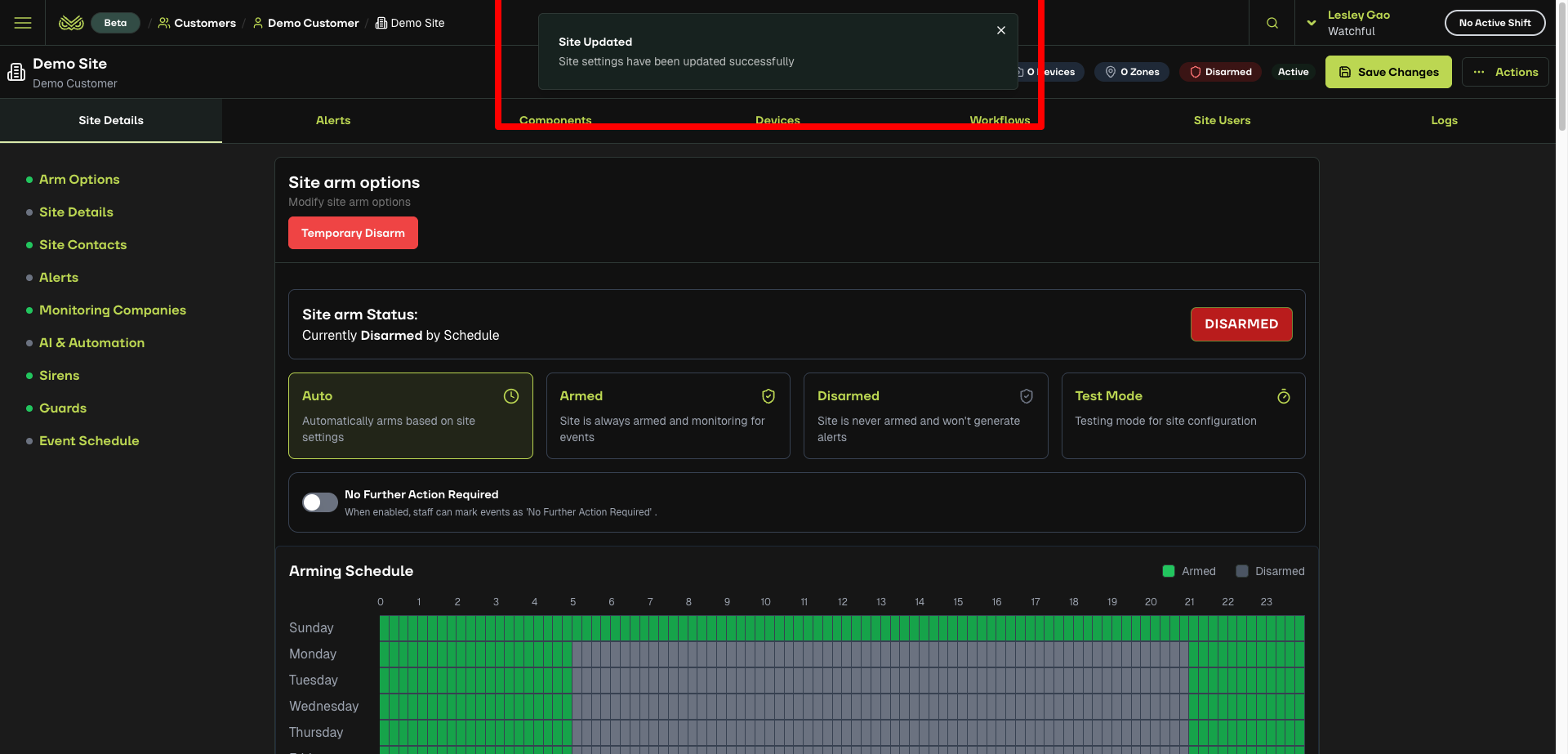The width and height of the screenshot is (1568, 754).
Task: Click the shield icon on Disarmed card
Action: click(1027, 396)
